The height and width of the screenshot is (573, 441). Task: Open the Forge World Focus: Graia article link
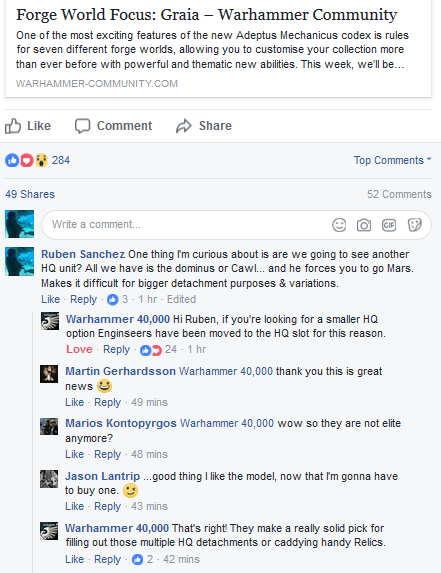[207, 15]
